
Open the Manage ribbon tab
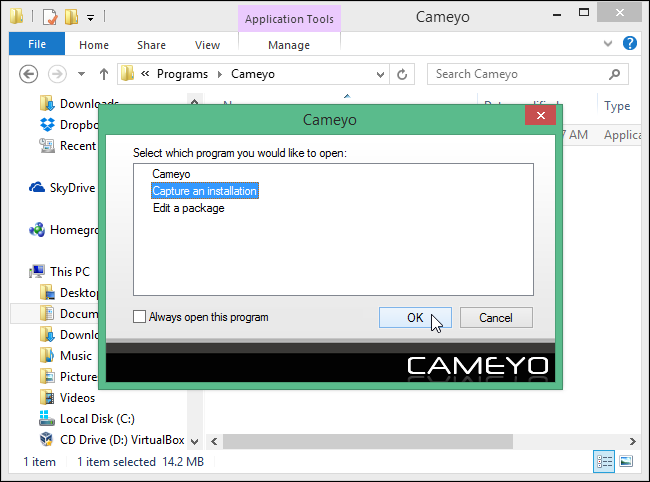289,45
